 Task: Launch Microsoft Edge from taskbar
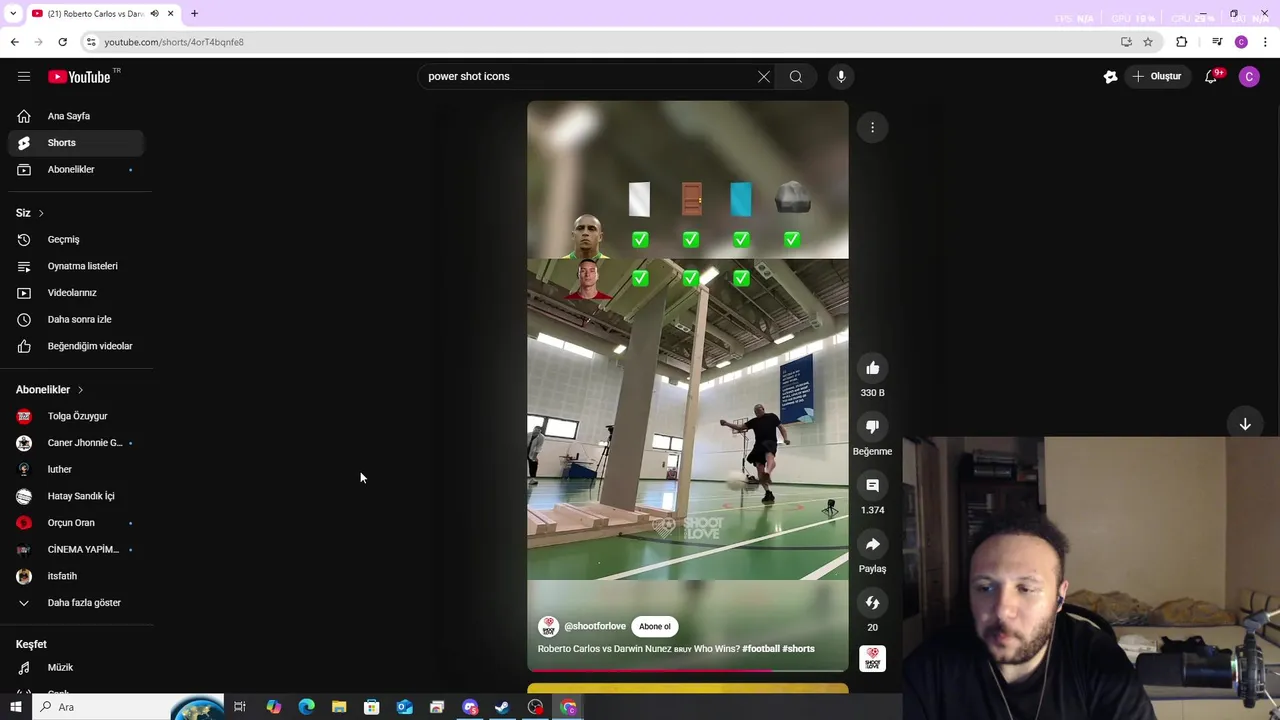point(306,707)
